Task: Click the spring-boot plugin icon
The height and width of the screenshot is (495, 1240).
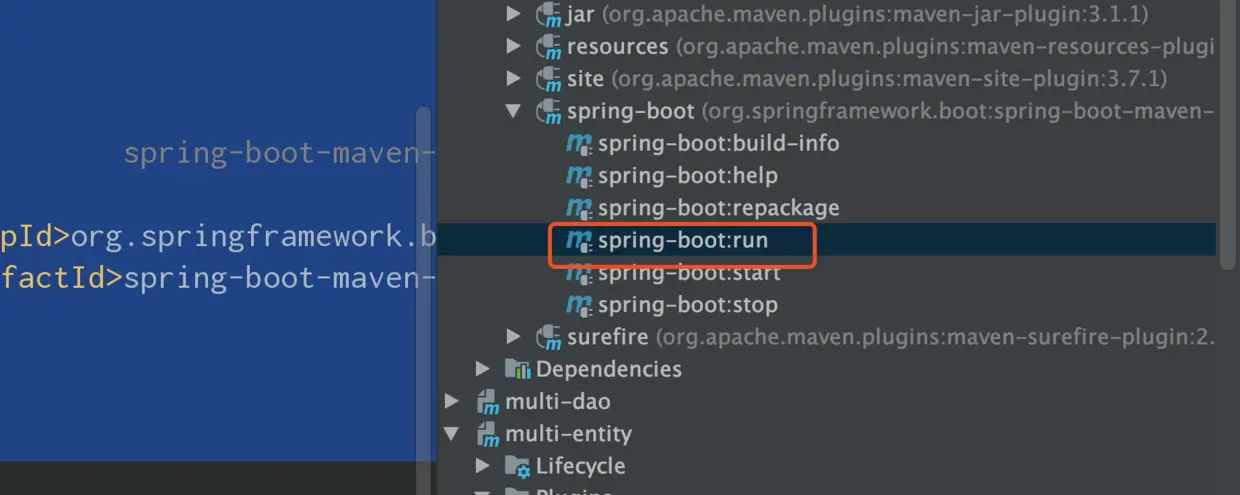Action: [x=548, y=112]
